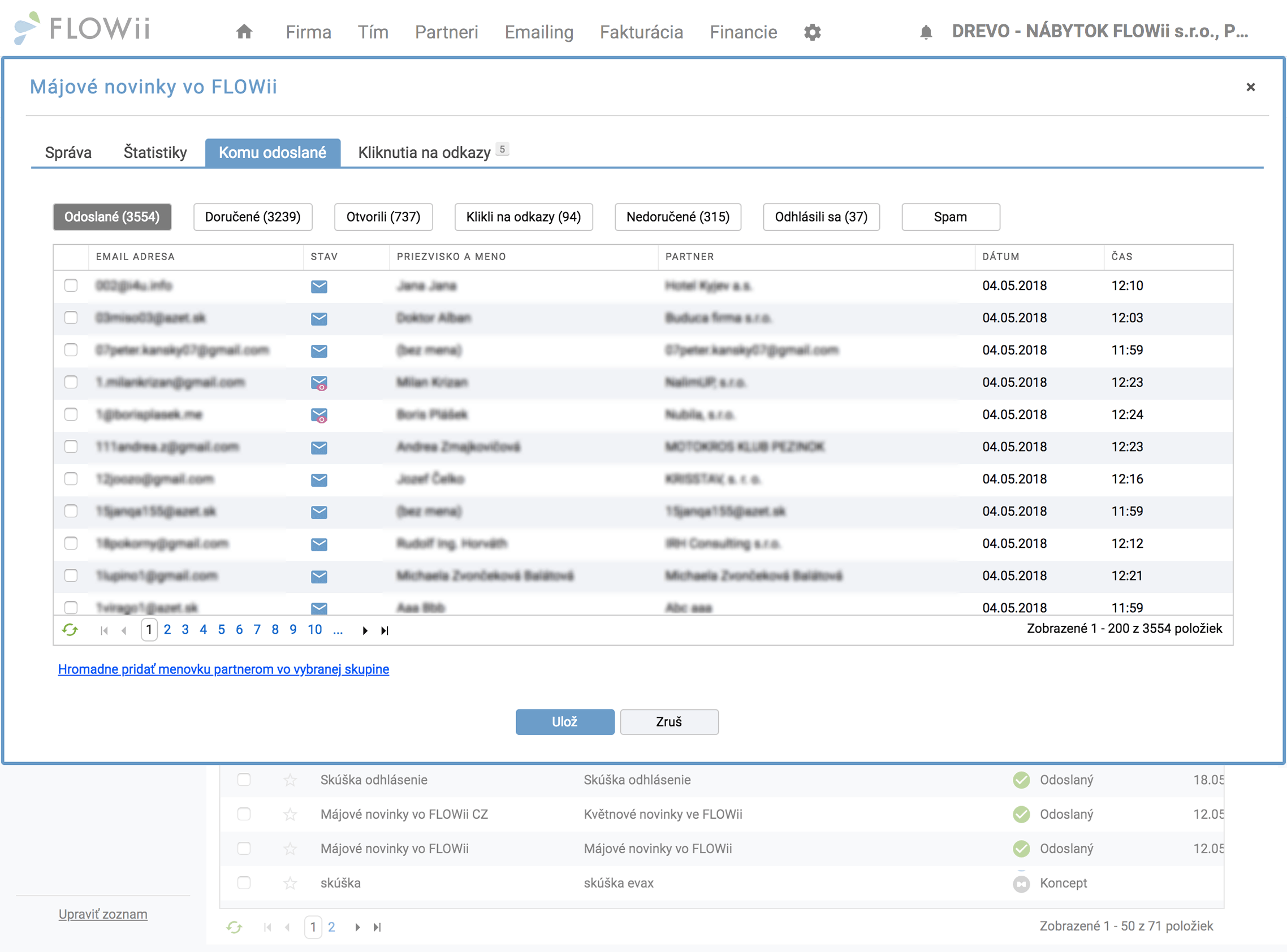Image resolution: width=1287 pixels, height=952 pixels.
Task: Open the Fakturácia menu
Action: [x=641, y=32]
